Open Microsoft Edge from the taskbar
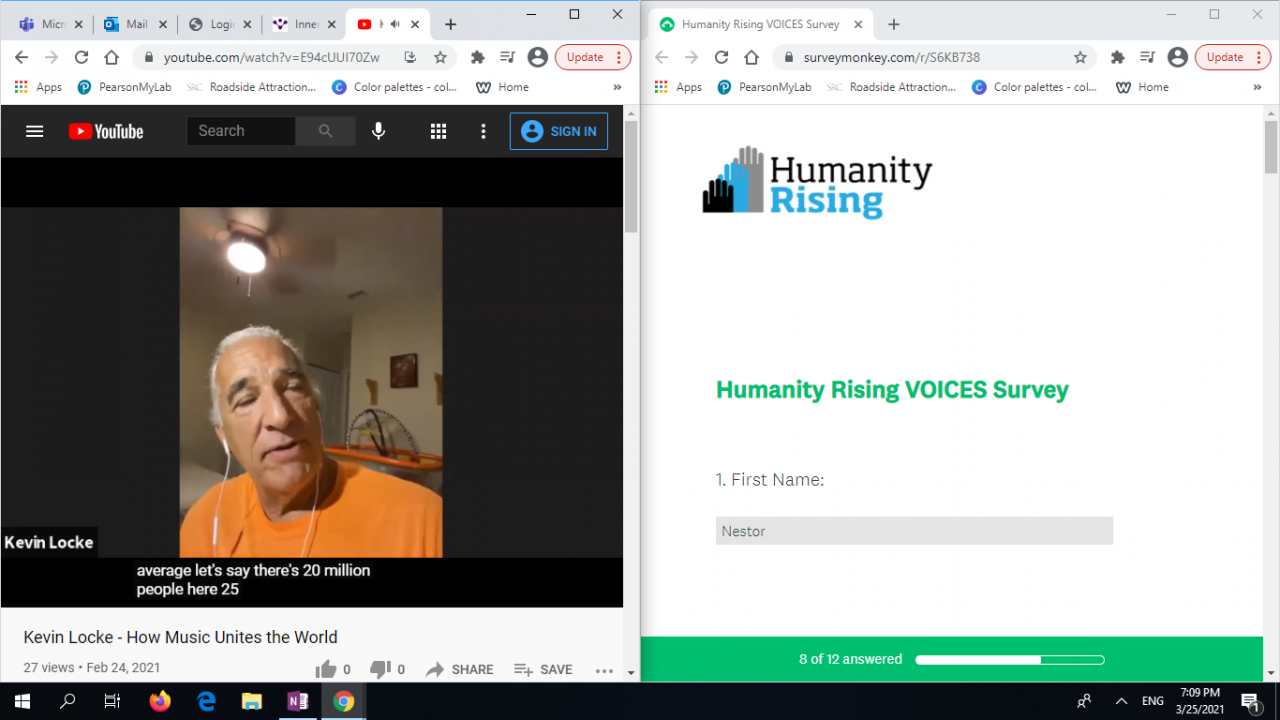The width and height of the screenshot is (1280, 720). point(206,701)
